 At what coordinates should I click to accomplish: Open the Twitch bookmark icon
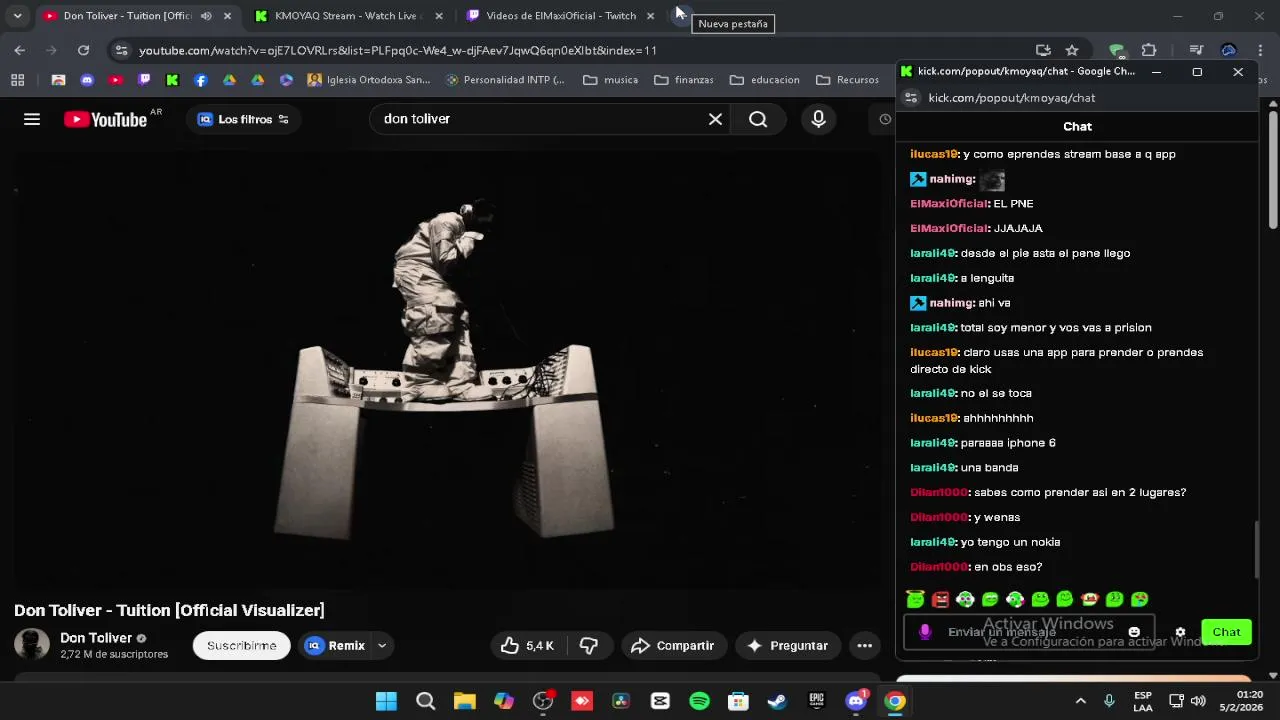(144, 80)
